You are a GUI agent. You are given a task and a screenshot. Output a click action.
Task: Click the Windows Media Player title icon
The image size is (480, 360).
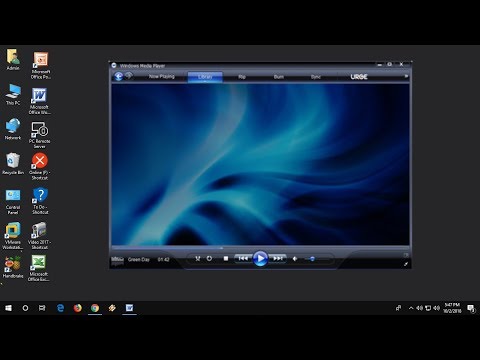[114, 65]
